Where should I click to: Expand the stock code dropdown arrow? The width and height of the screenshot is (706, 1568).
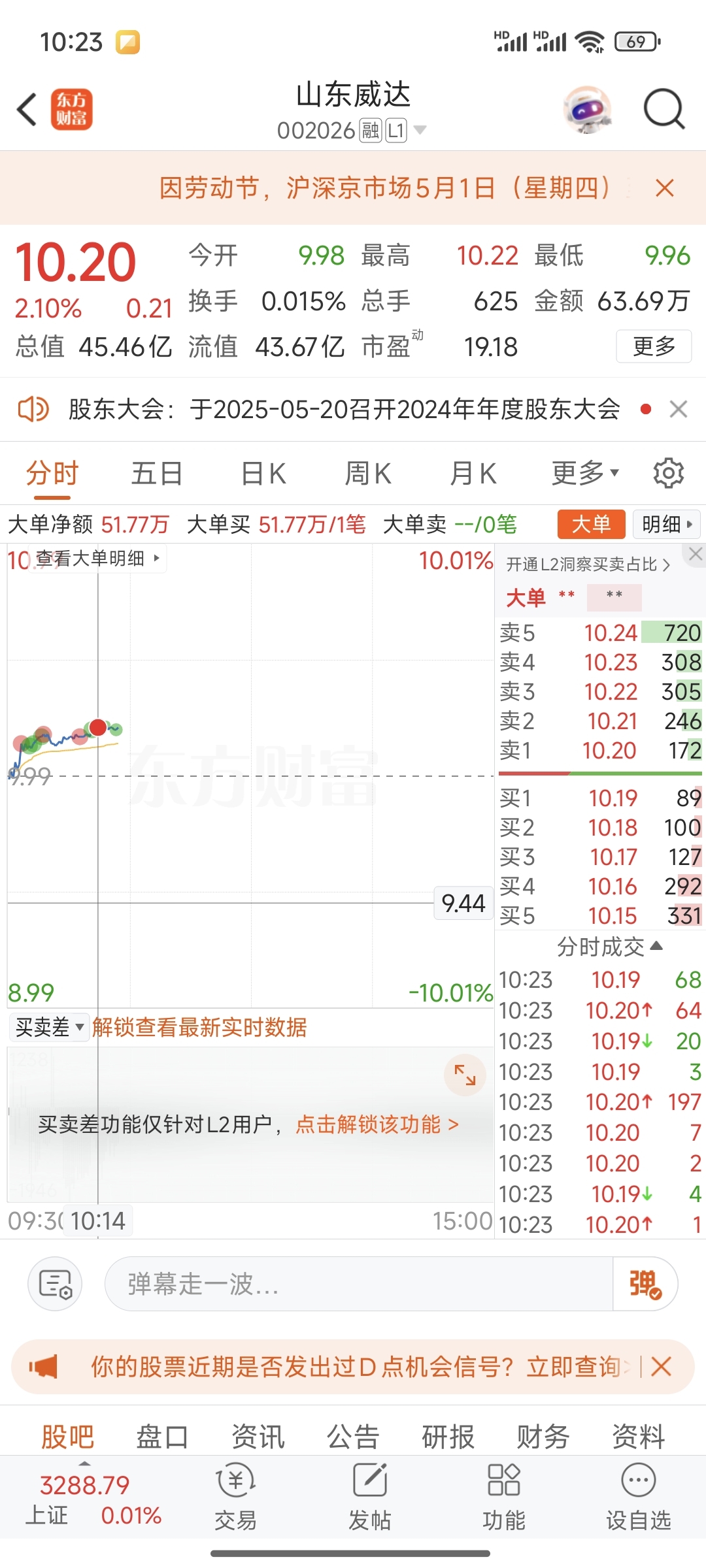click(420, 130)
